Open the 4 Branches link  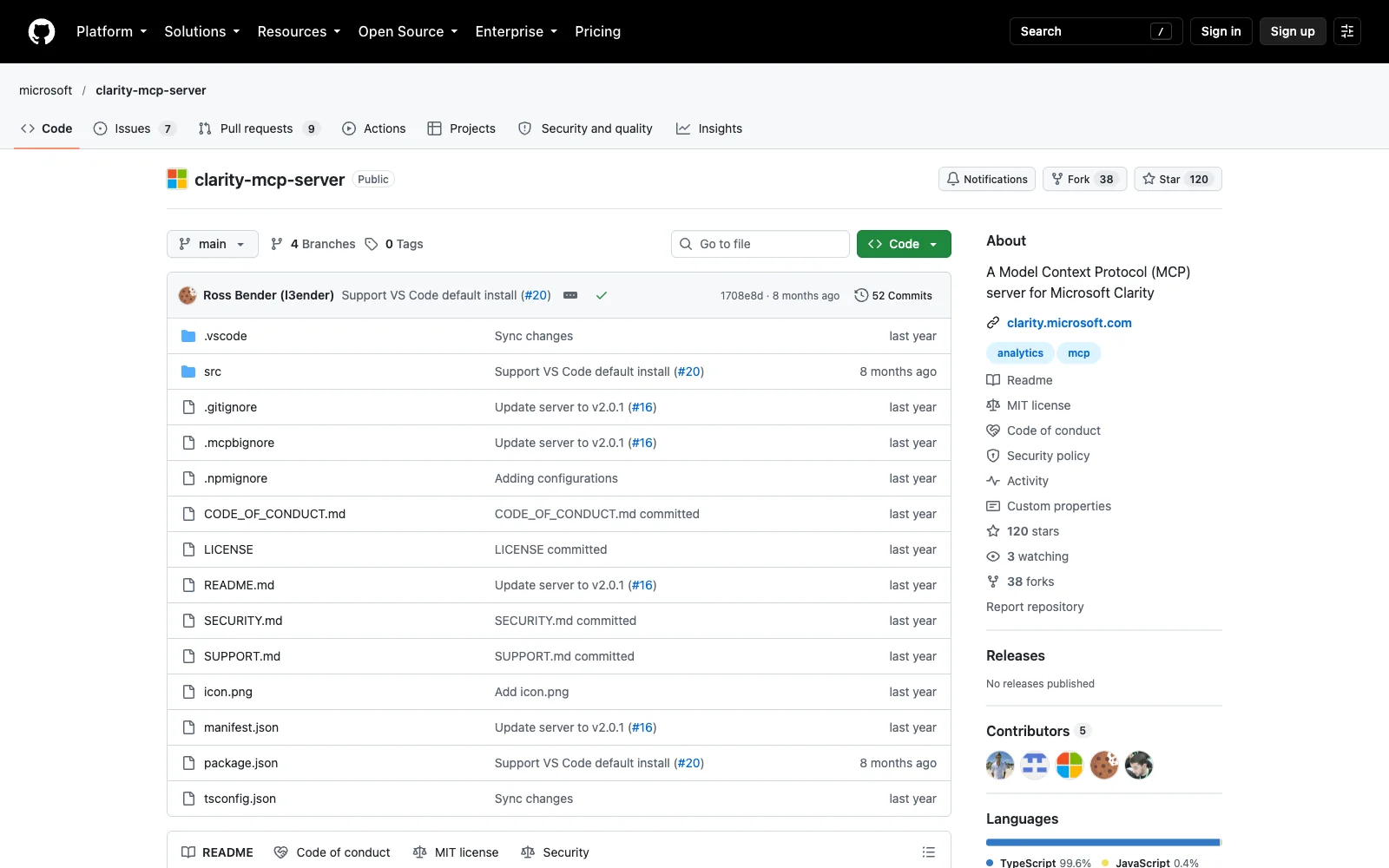click(313, 244)
